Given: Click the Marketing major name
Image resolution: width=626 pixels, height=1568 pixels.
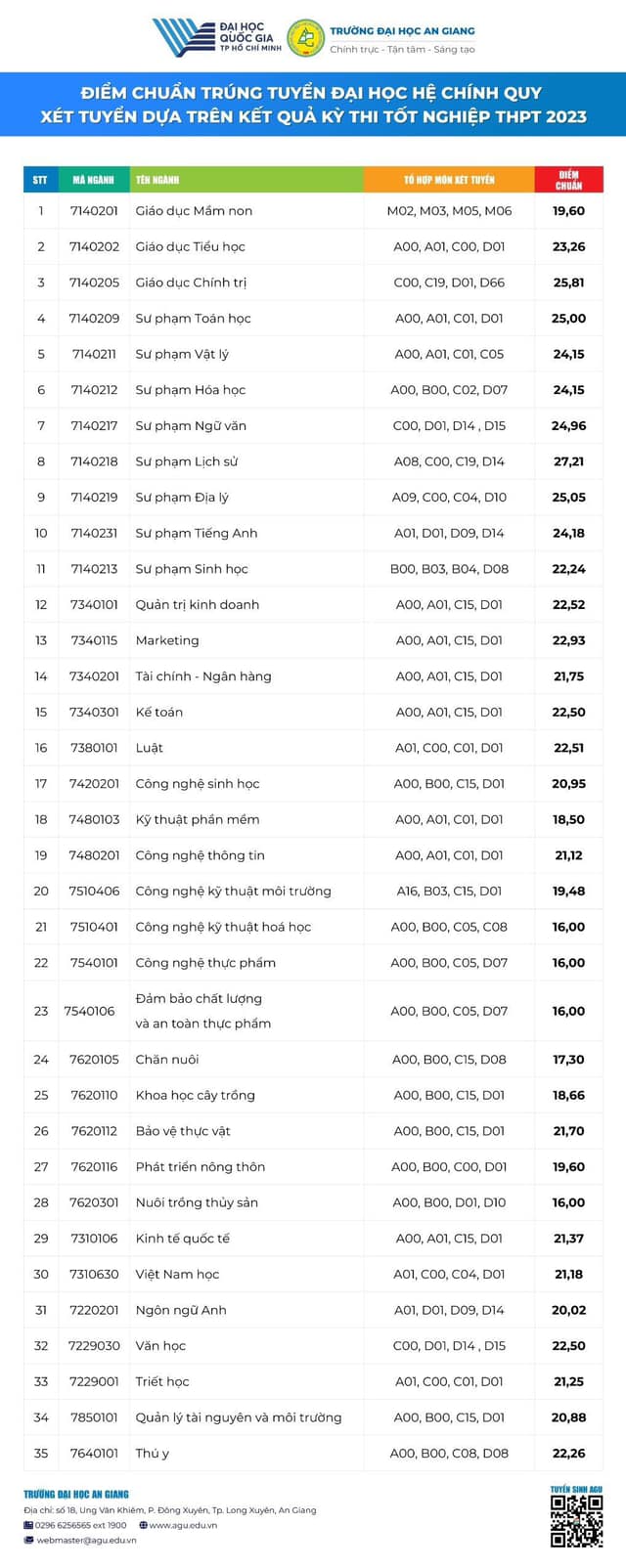Looking at the screenshot, I should click(x=167, y=640).
